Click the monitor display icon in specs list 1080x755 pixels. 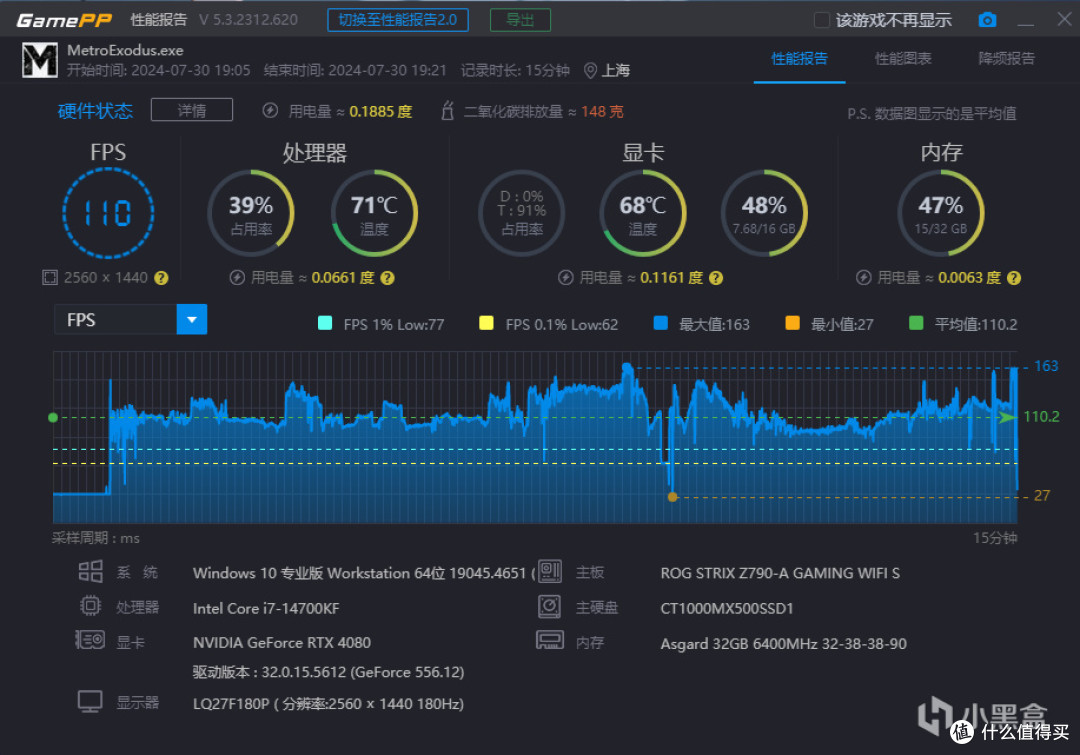point(90,701)
